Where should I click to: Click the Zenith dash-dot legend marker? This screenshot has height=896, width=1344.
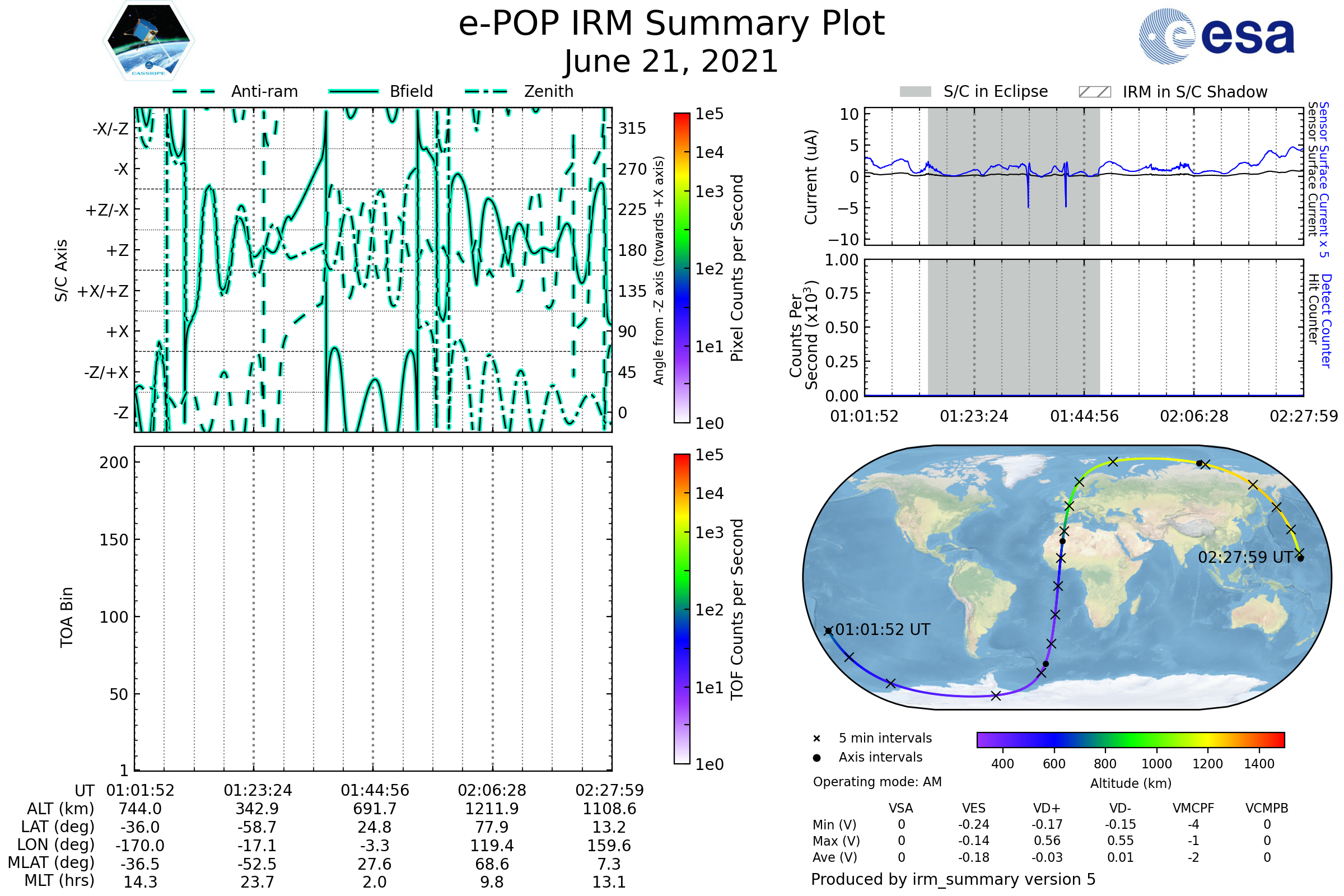pyautogui.click(x=486, y=91)
